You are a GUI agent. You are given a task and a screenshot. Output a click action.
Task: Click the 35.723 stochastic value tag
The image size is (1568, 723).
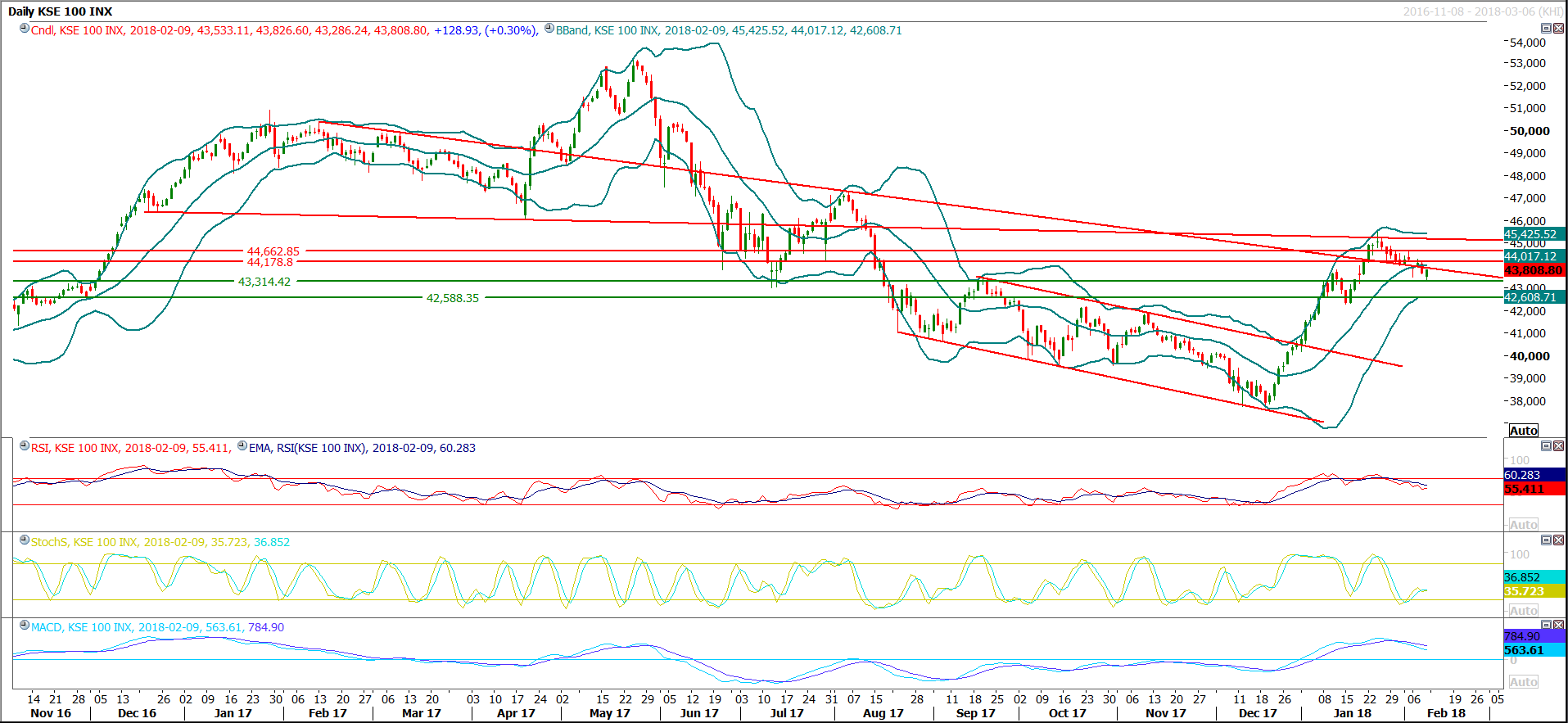pos(1534,591)
